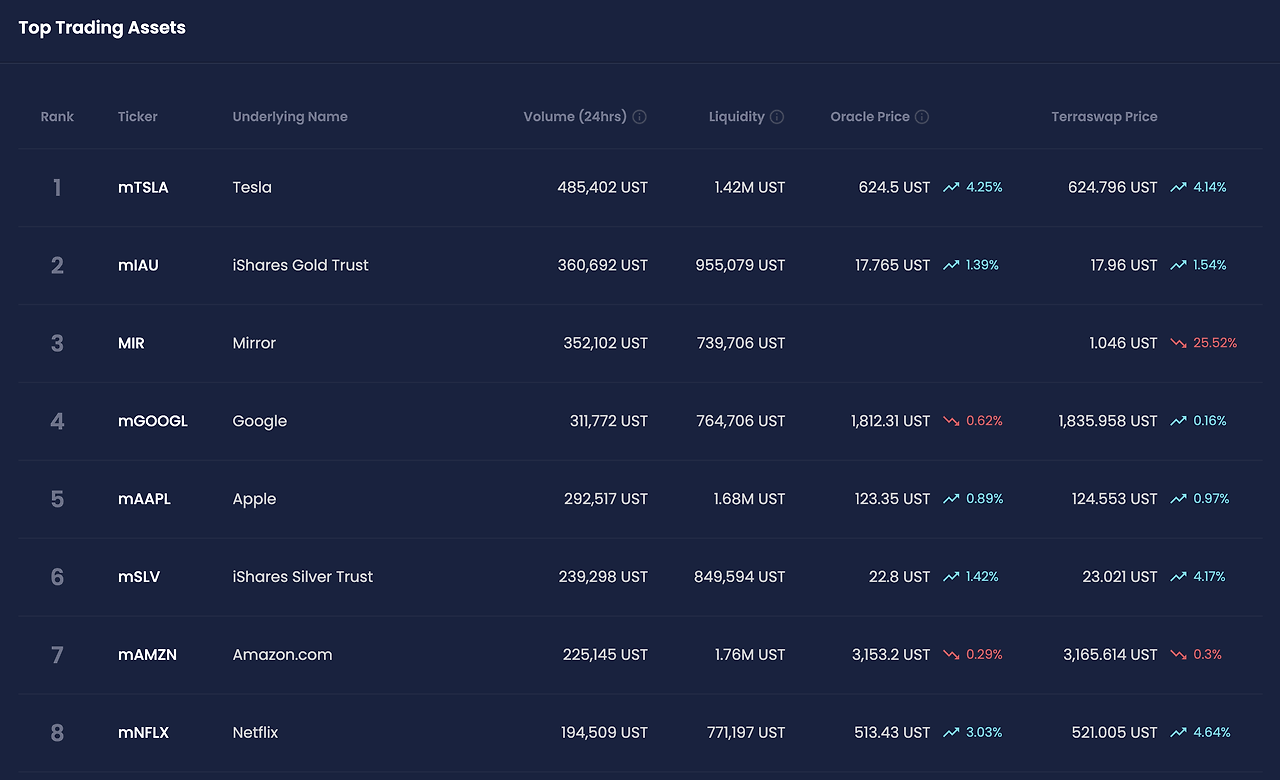The width and height of the screenshot is (1280, 780).
Task: Click the 360,692 UST volume value
Action: tap(603, 265)
